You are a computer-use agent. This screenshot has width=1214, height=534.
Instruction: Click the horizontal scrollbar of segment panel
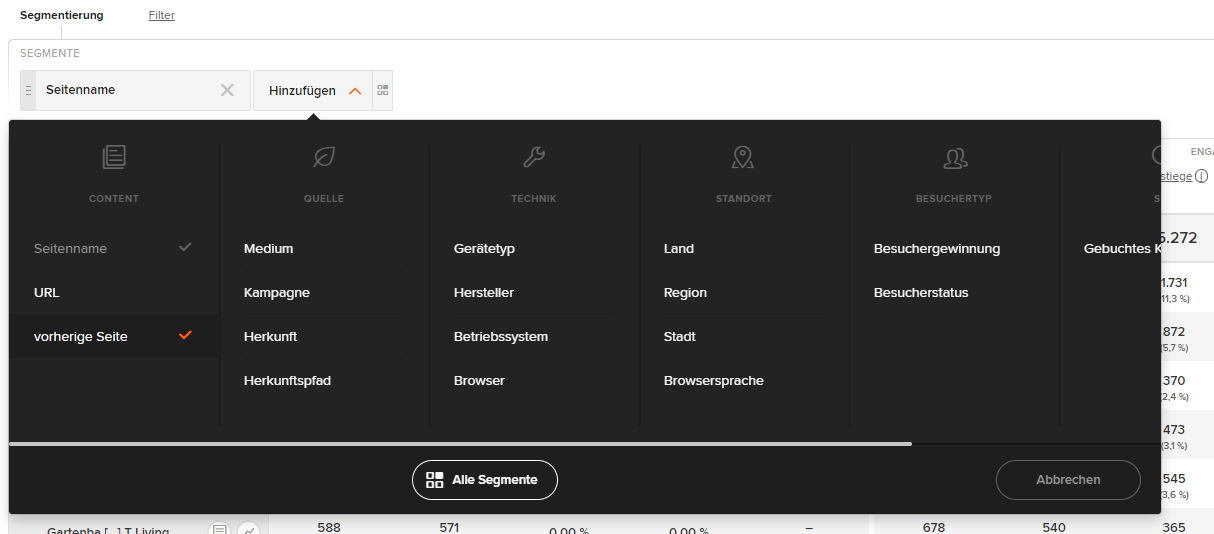(460, 442)
